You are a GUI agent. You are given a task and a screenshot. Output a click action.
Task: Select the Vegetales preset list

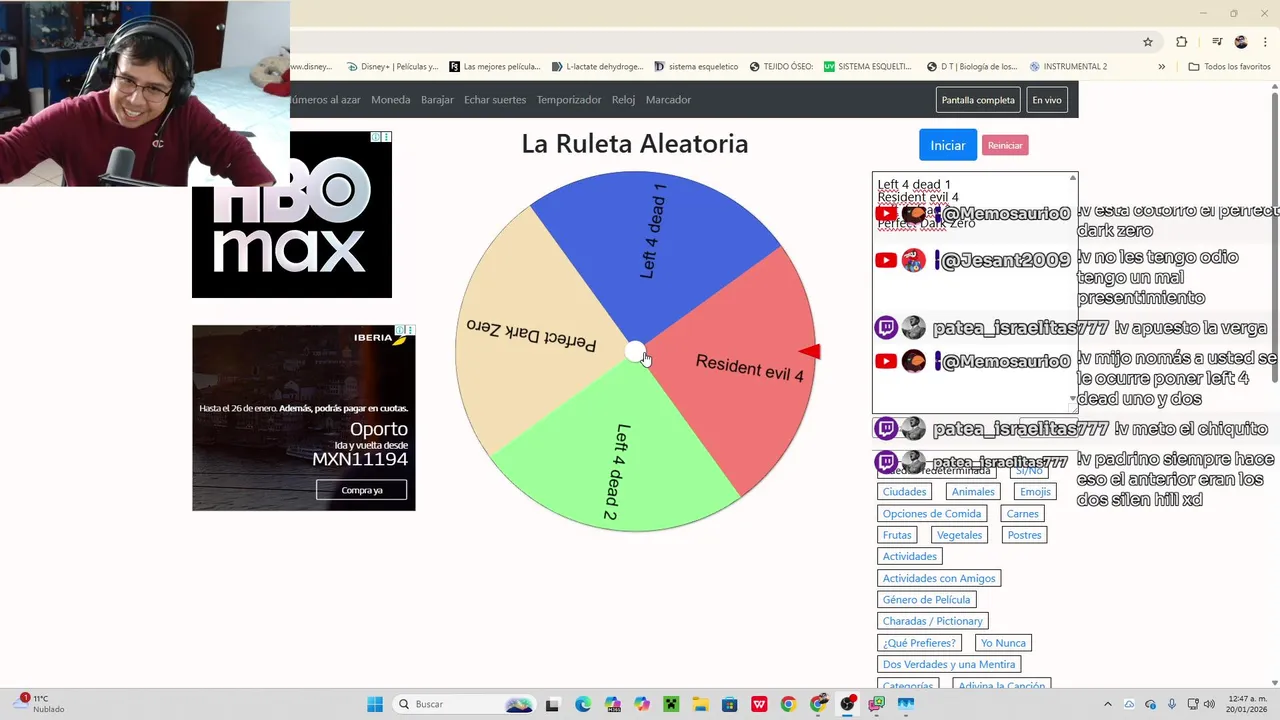pyautogui.click(x=959, y=535)
